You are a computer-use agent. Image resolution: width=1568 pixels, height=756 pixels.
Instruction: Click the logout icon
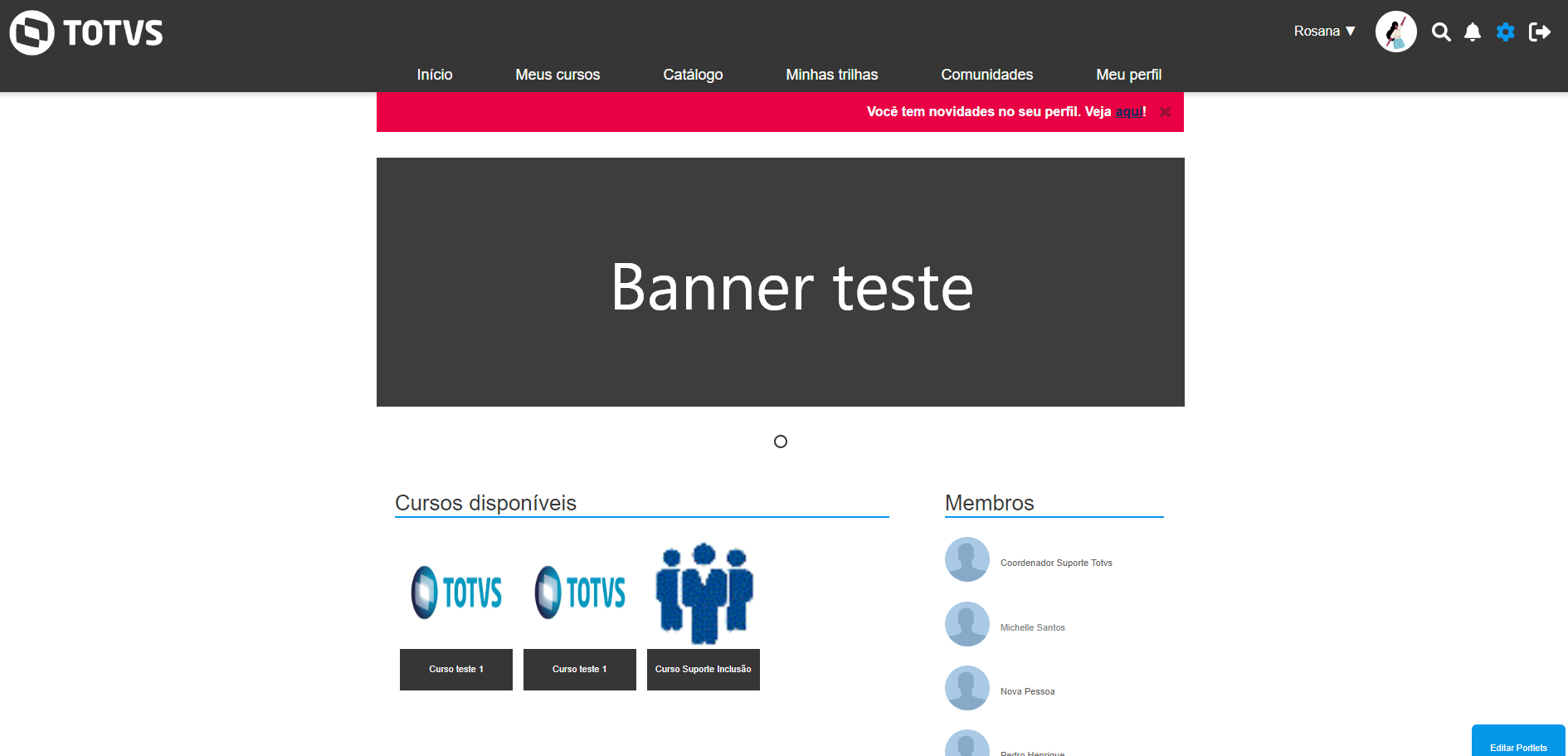click(1540, 32)
